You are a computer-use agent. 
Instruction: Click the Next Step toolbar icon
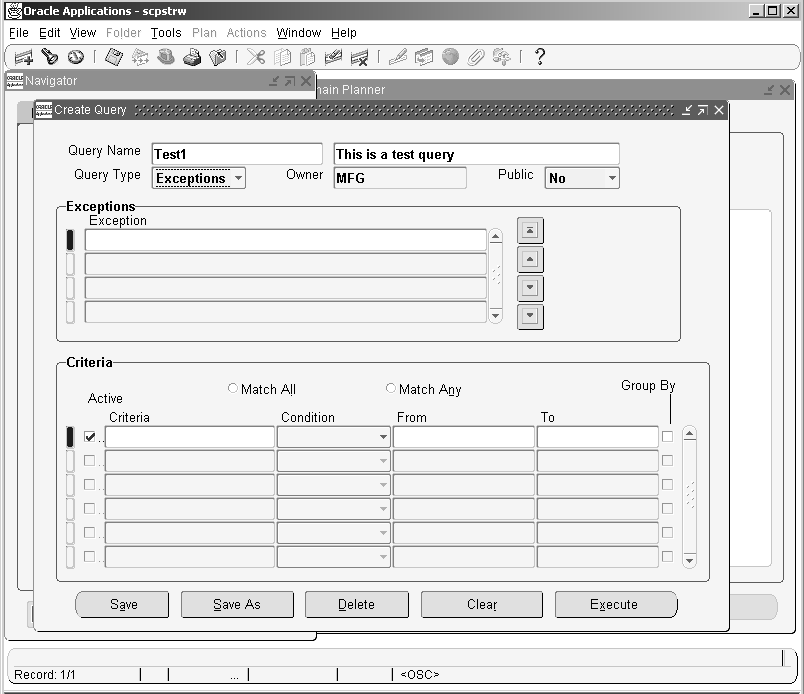pos(140,57)
